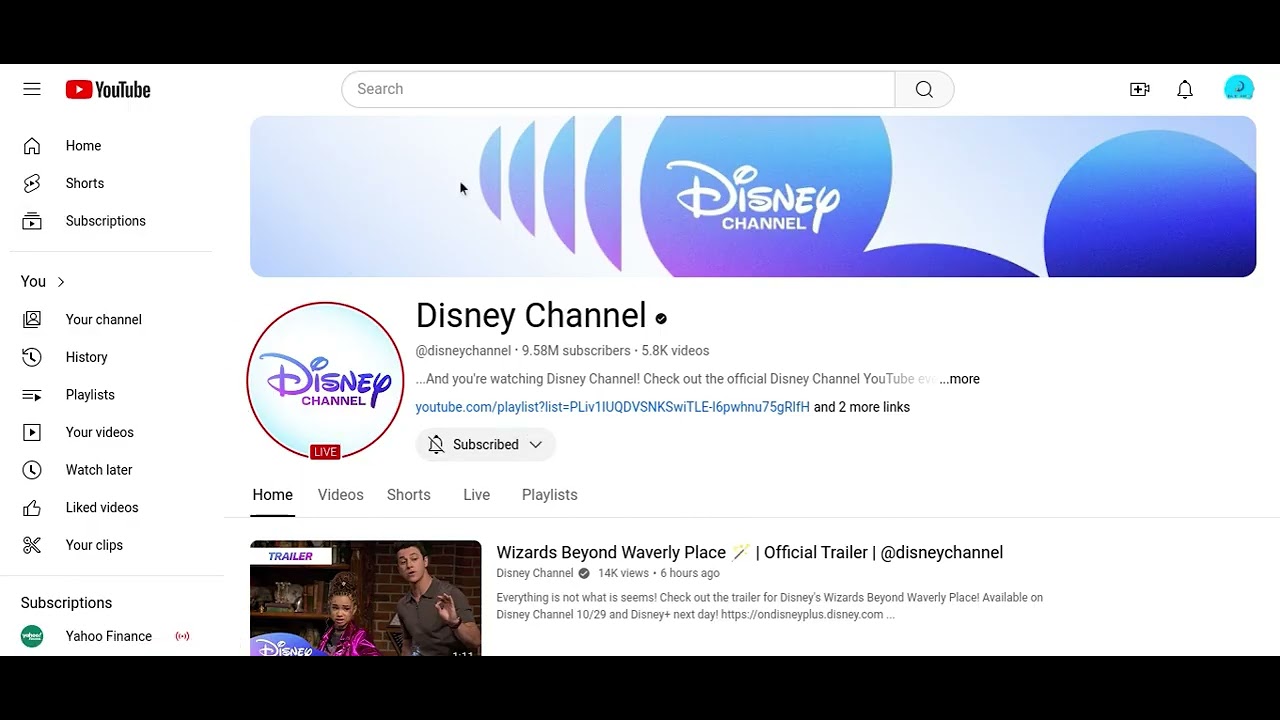Viewport: 1280px width, 720px height.
Task: Open the Home sidebar label
Action: pyautogui.click(x=83, y=146)
